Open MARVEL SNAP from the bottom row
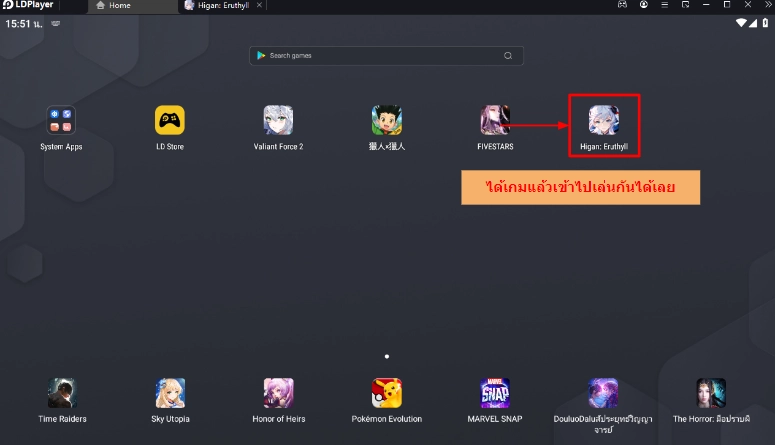The width and height of the screenshot is (776, 445). tap(495, 393)
